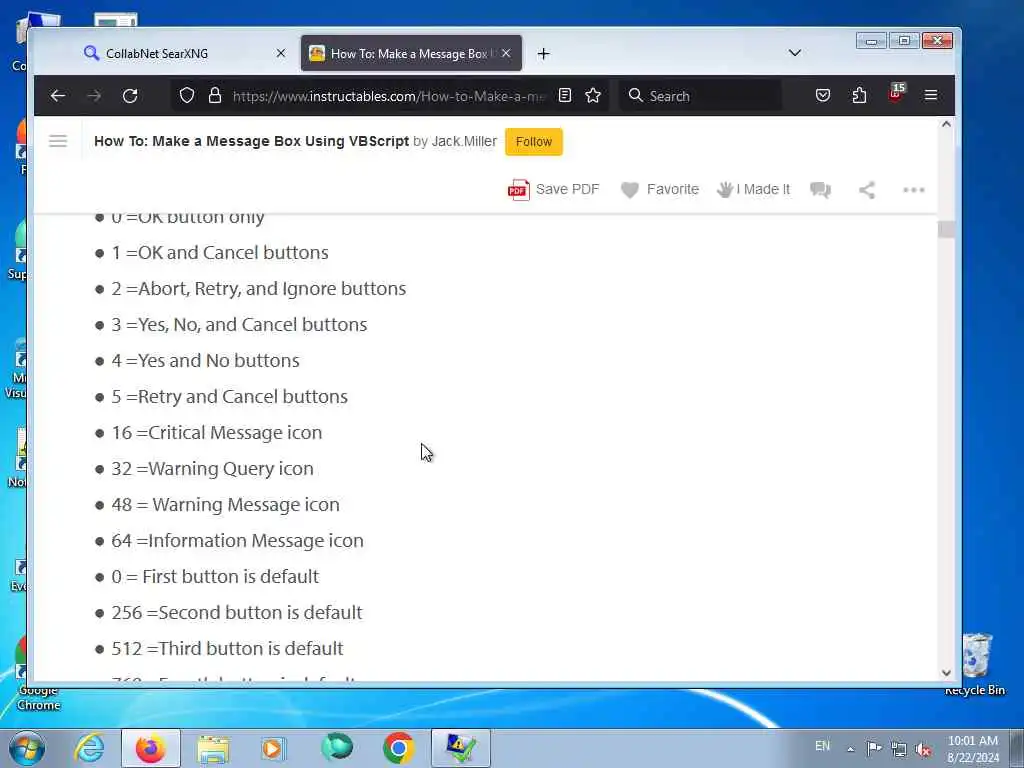Open the comments speech bubble icon
The image size is (1024, 768).
tap(820, 190)
